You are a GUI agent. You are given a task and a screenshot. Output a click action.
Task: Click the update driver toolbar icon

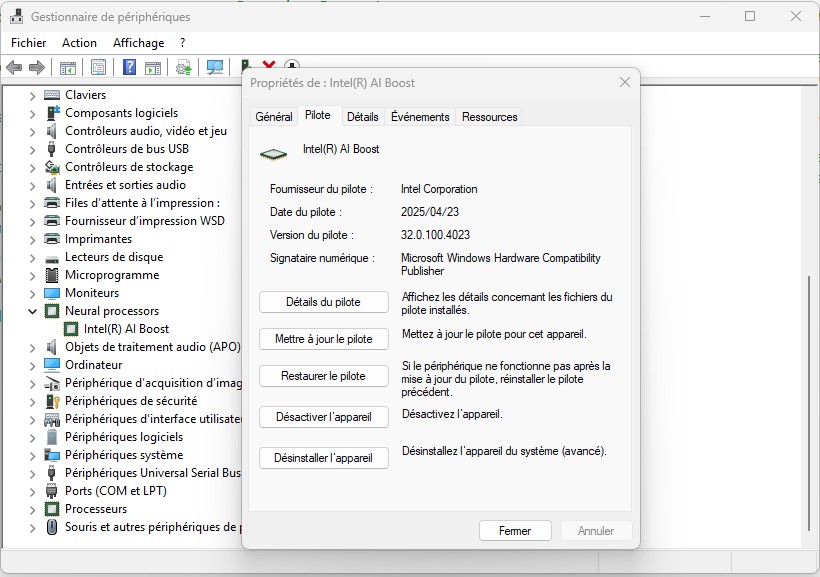184,67
